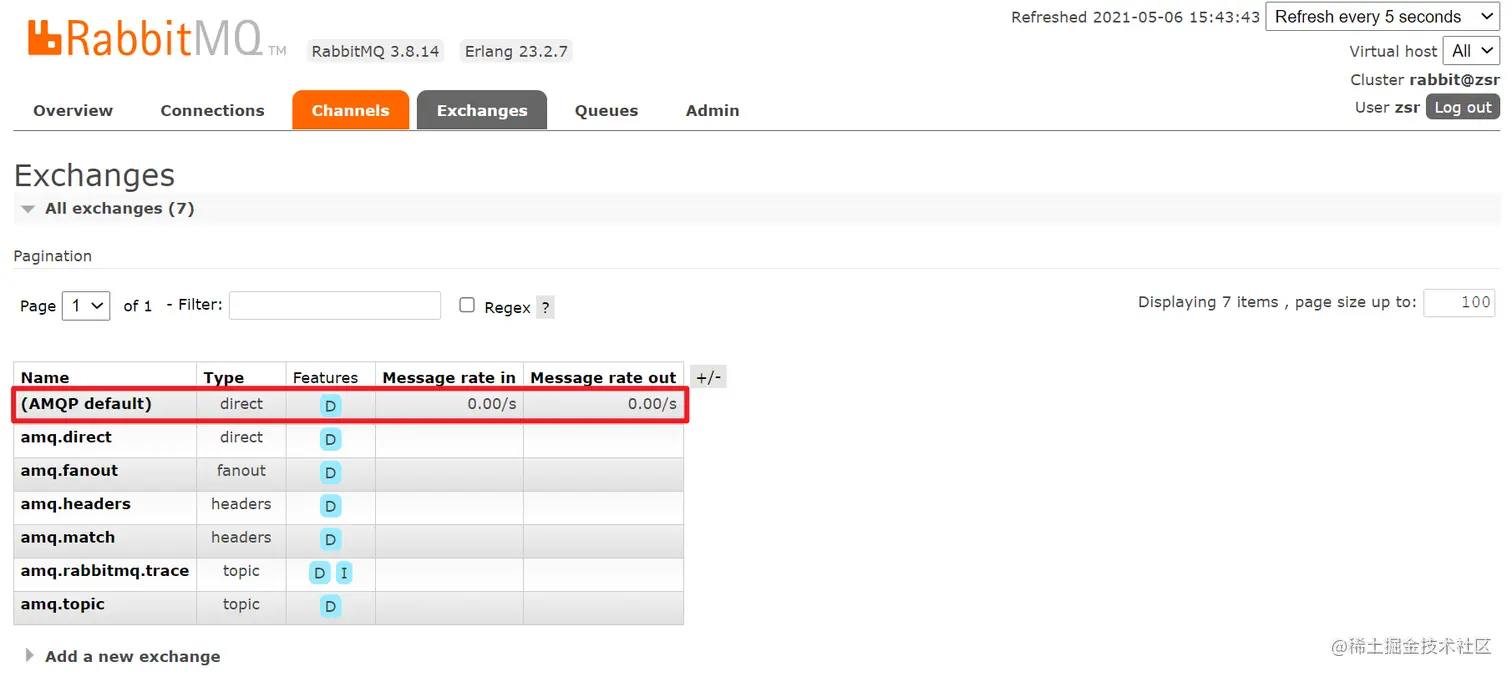The height and width of the screenshot is (677, 1512).
Task: Click the Features column header
Action: 325,377
